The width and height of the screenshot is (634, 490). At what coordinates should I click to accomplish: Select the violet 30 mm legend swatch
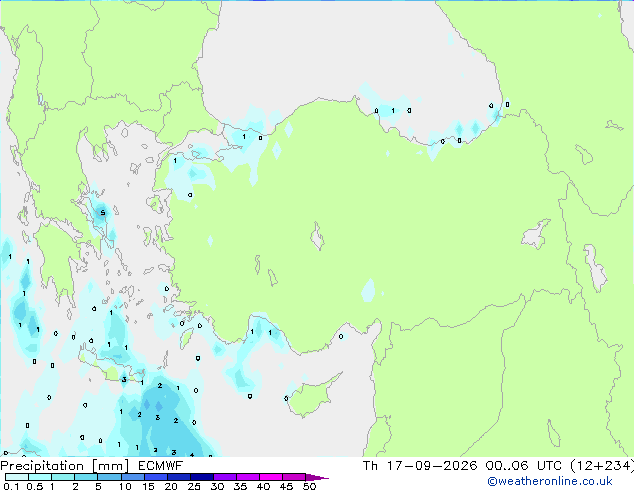point(225,477)
